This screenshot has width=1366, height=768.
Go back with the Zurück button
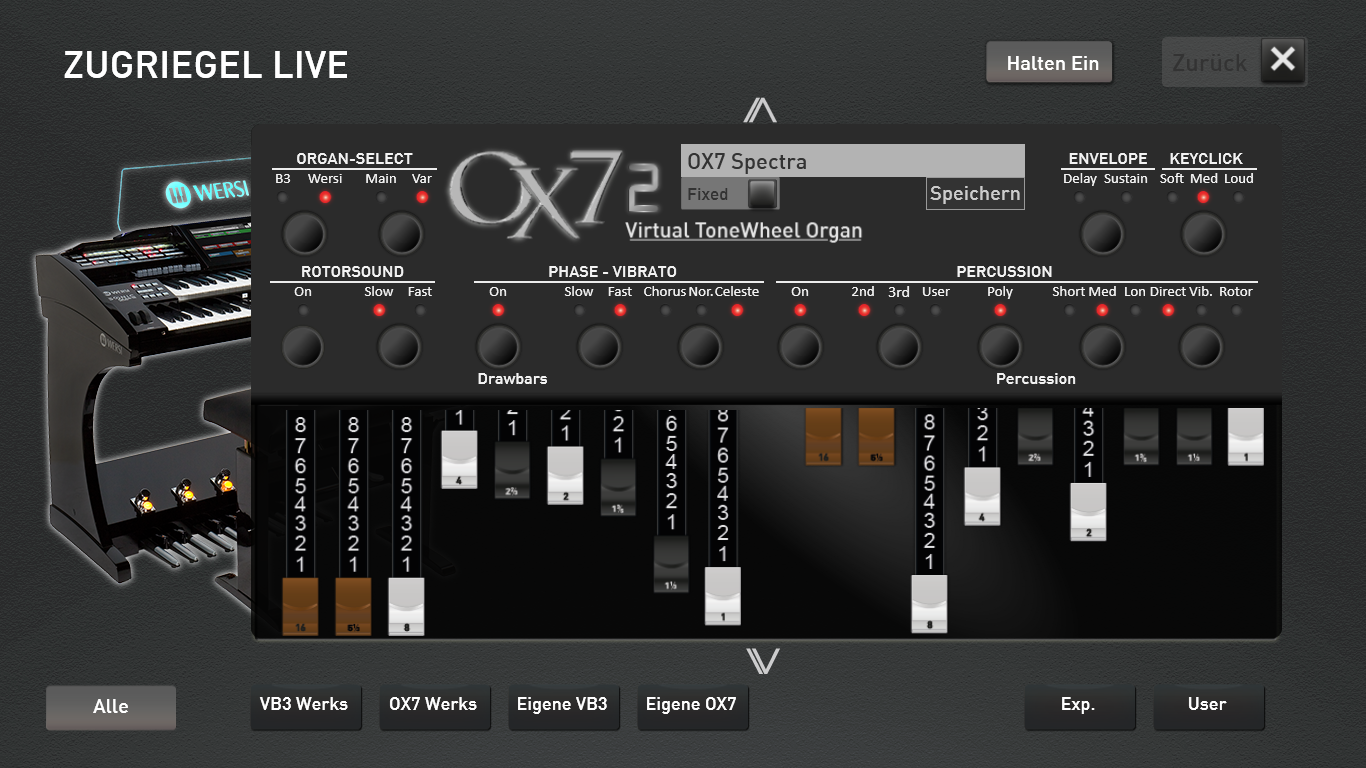click(x=1209, y=63)
